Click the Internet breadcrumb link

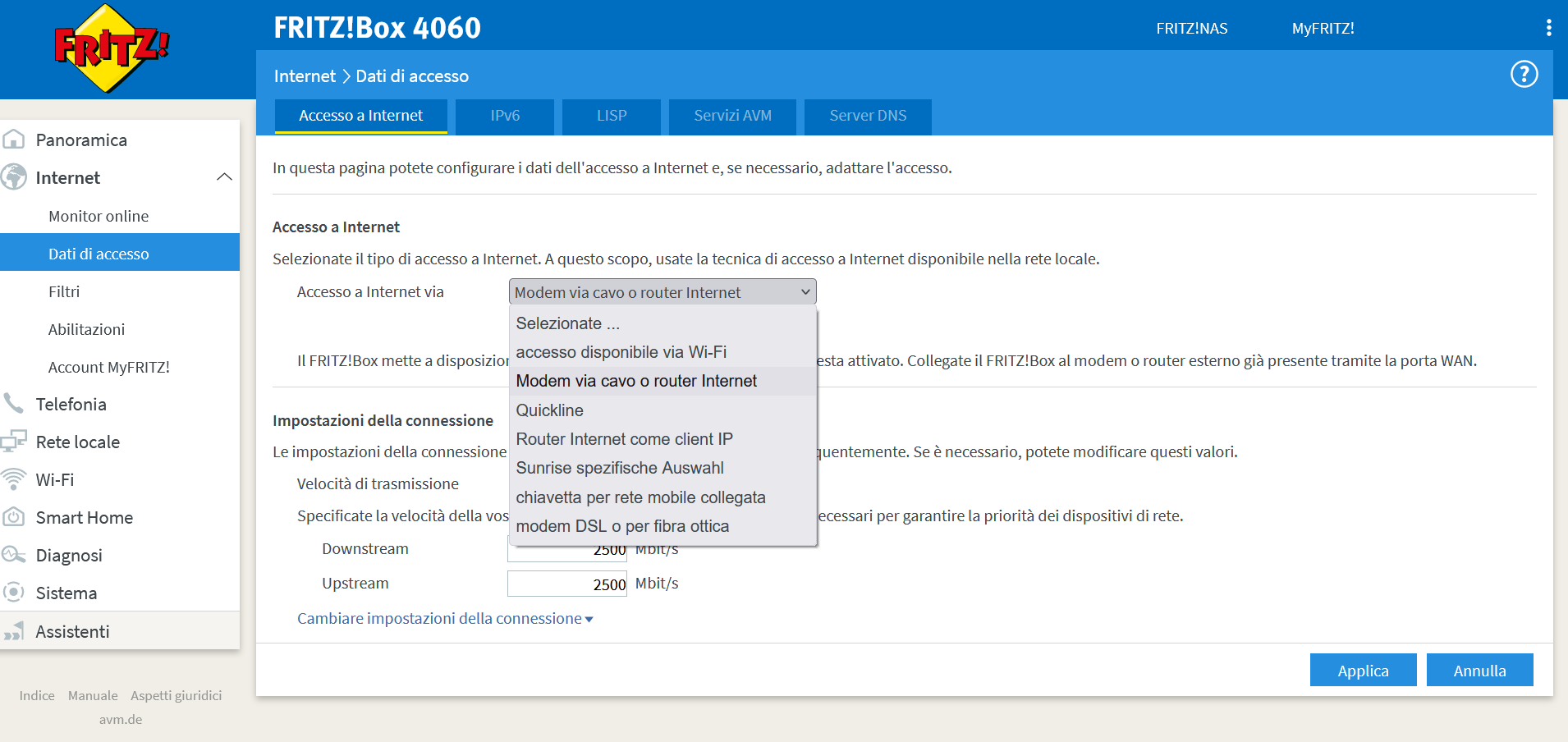point(305,76)
